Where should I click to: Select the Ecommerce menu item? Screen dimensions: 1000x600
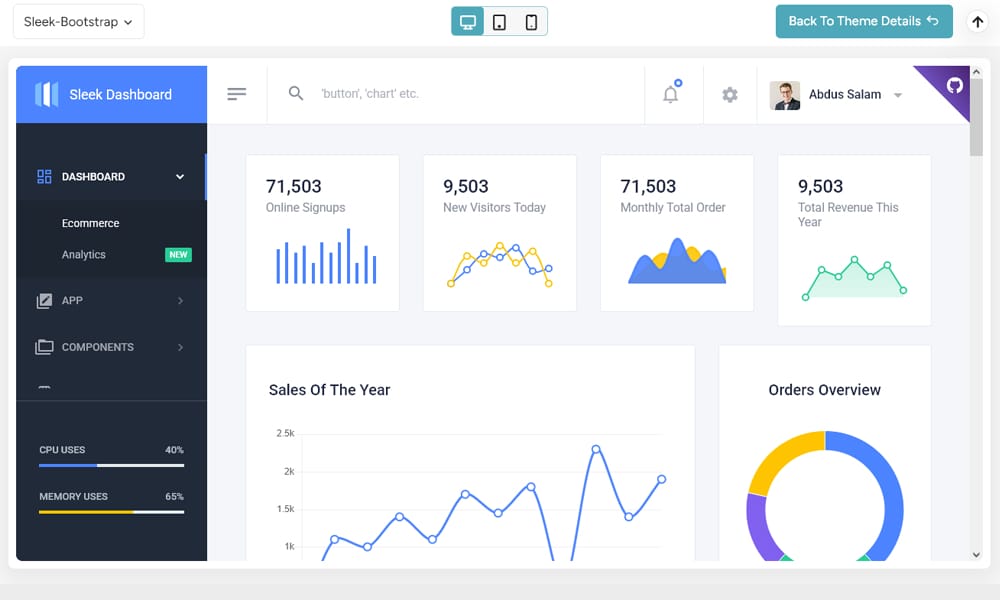pyautogui.click(x=91, y=223)
